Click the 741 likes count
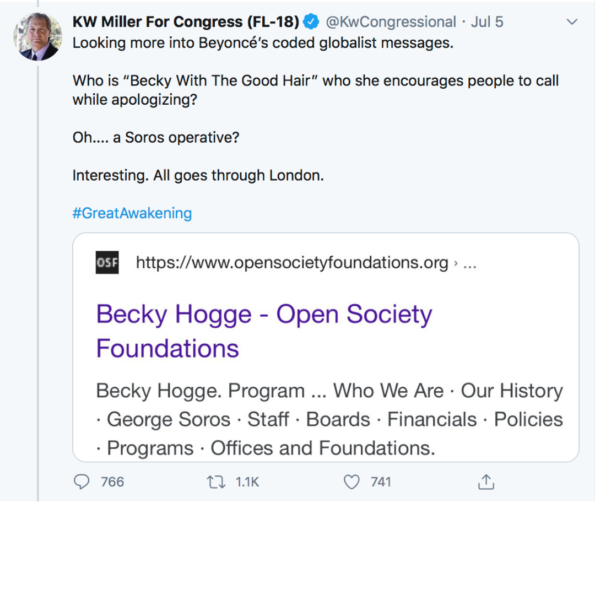595x595 pixels. [x=381, y=482]
